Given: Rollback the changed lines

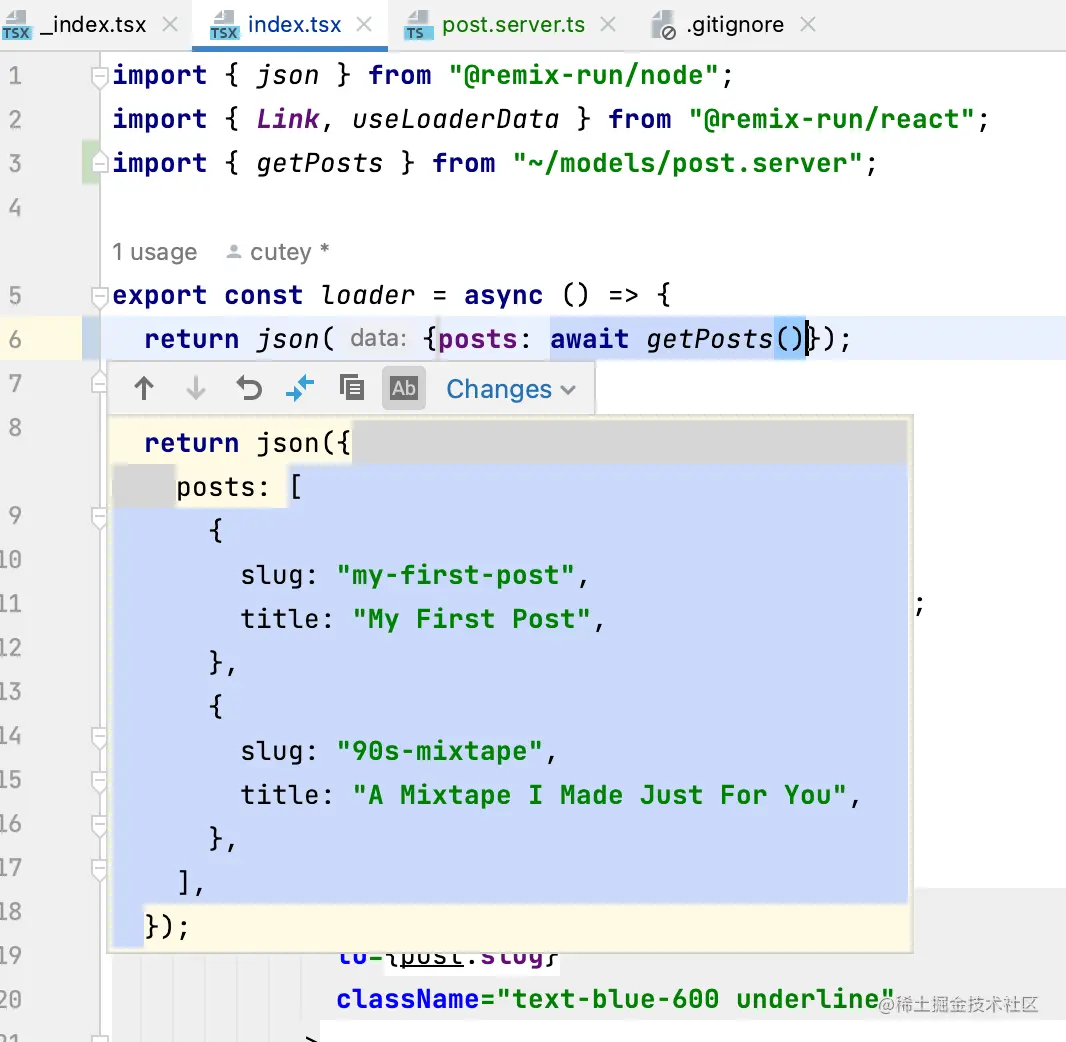Looking at the screenshot, I should (x=249, y=388).
